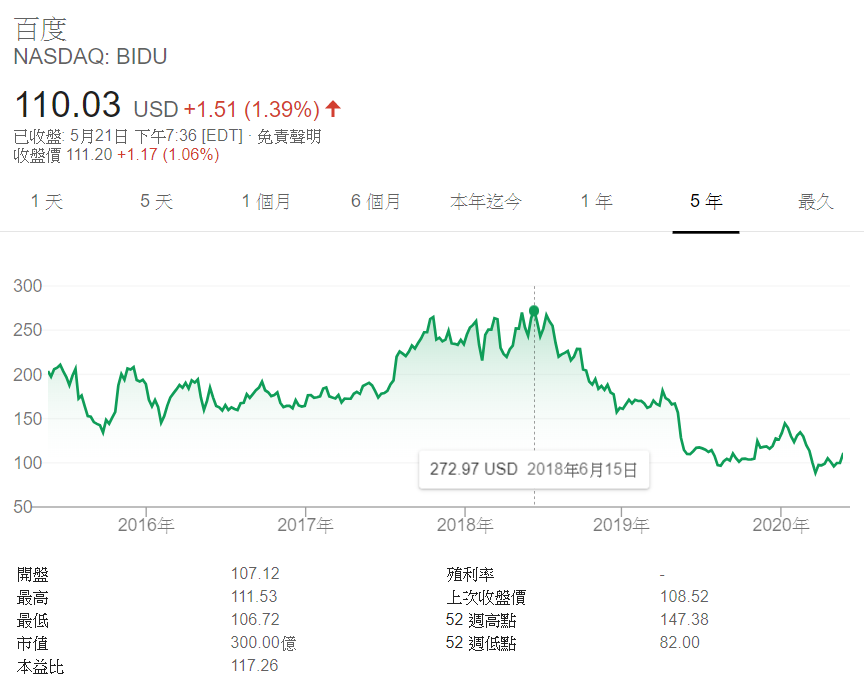Screen dimensions: 864x677
Task: Select the 6 個月 tab
Action: click(x=376, y=202)
